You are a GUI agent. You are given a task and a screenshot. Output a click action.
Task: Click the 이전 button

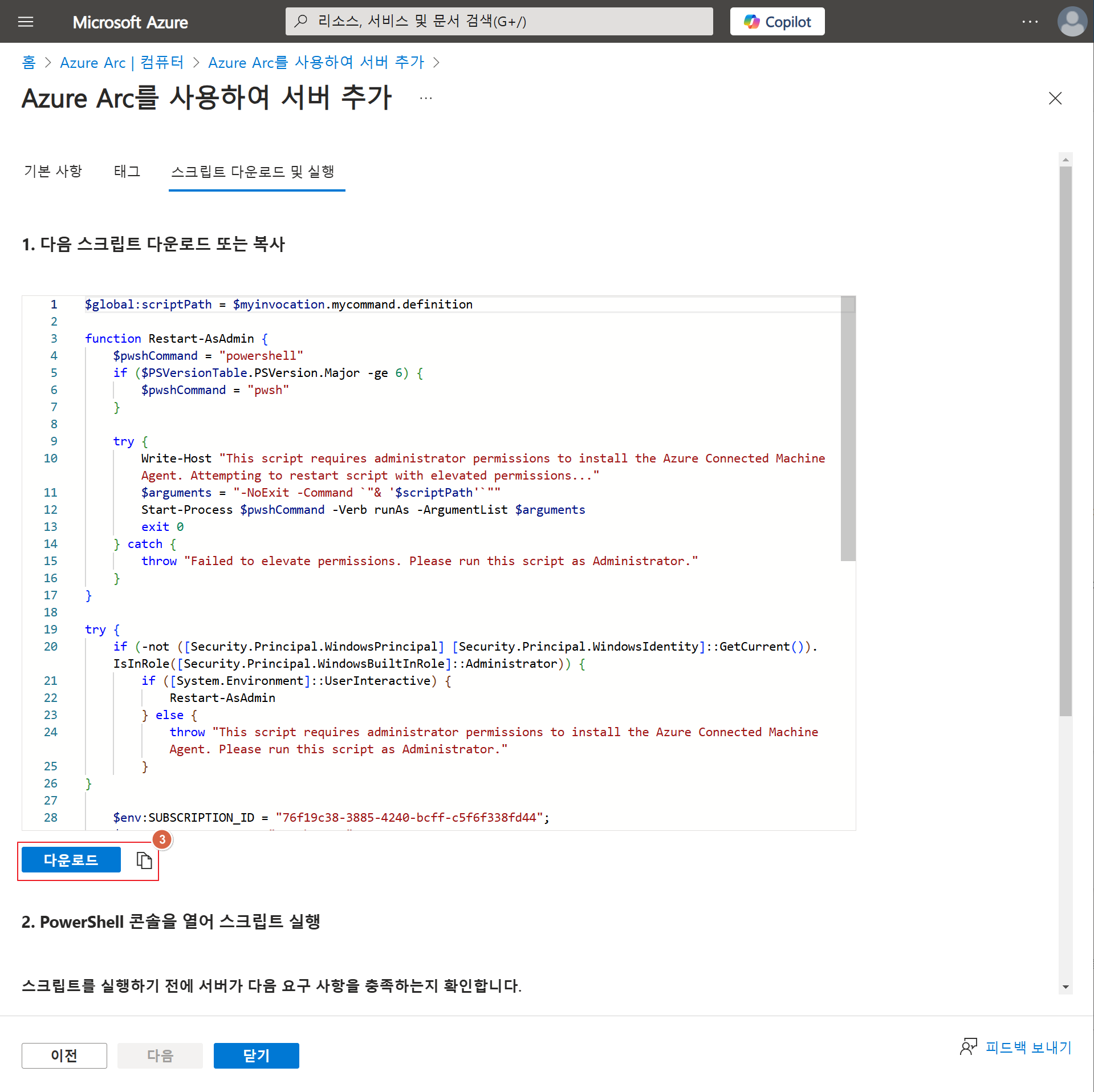pos(64,1056)
